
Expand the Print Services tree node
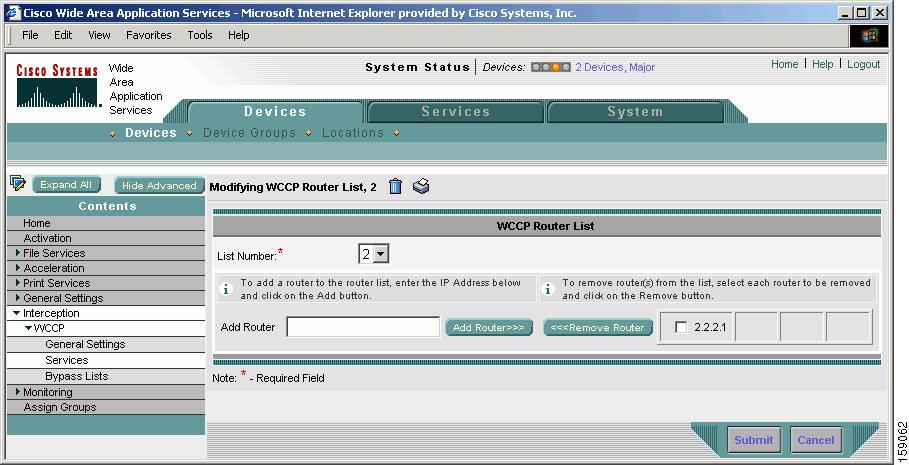(x=18, y=283)
